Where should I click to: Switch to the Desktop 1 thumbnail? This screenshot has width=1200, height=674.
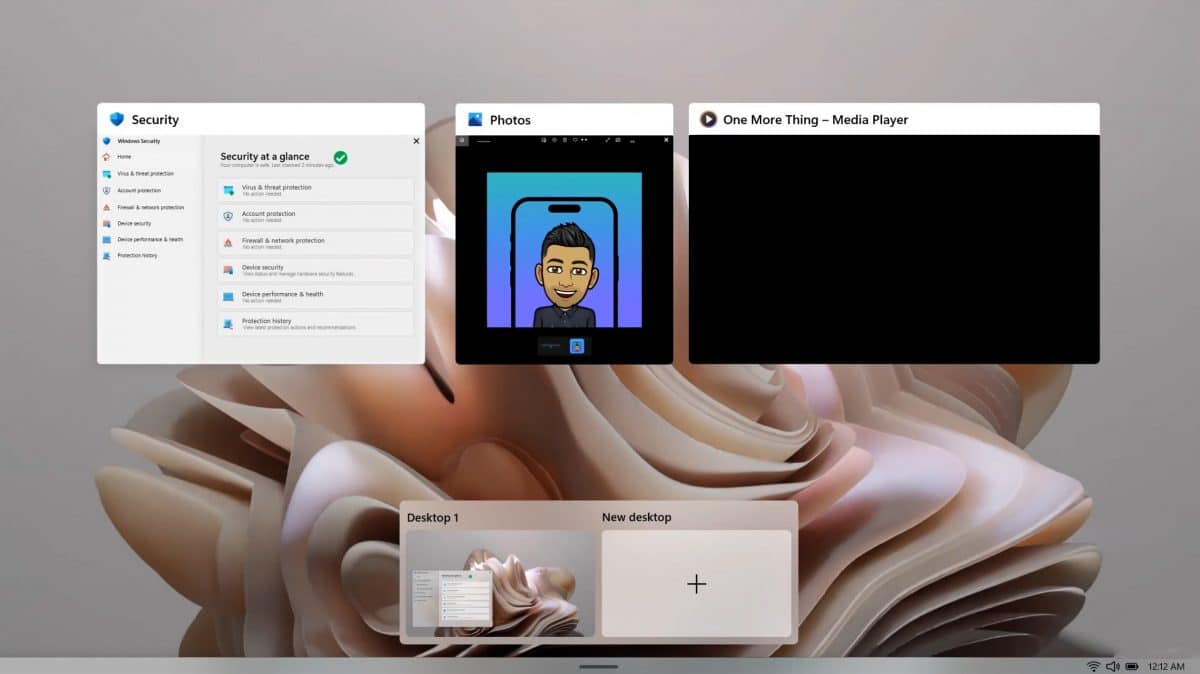click(x=500, y=583)
